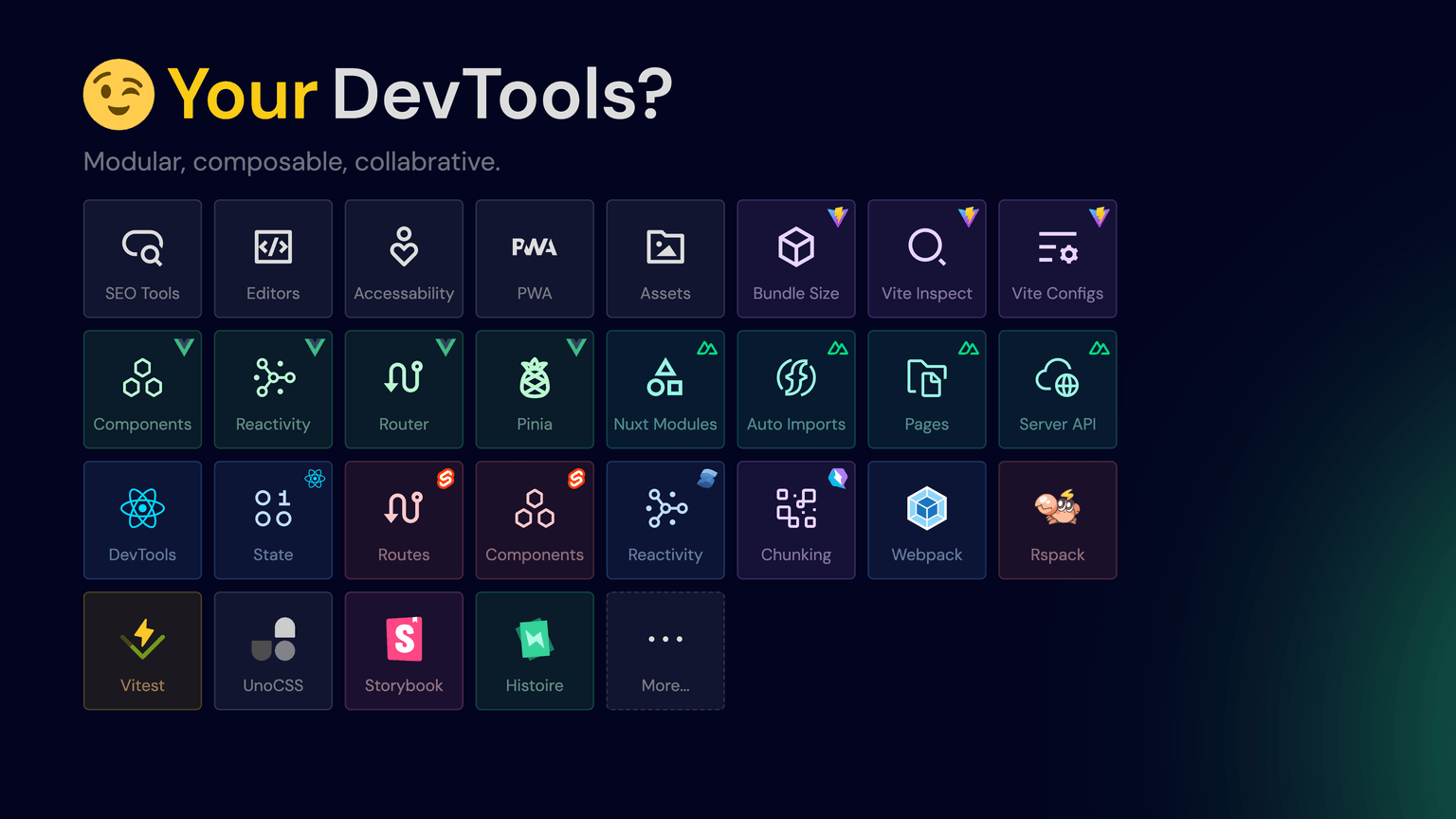The height and width of the screenshot is (819, 1456).
Task: Select the Vitest lightning icon
Action: click(x=142, y=638)
